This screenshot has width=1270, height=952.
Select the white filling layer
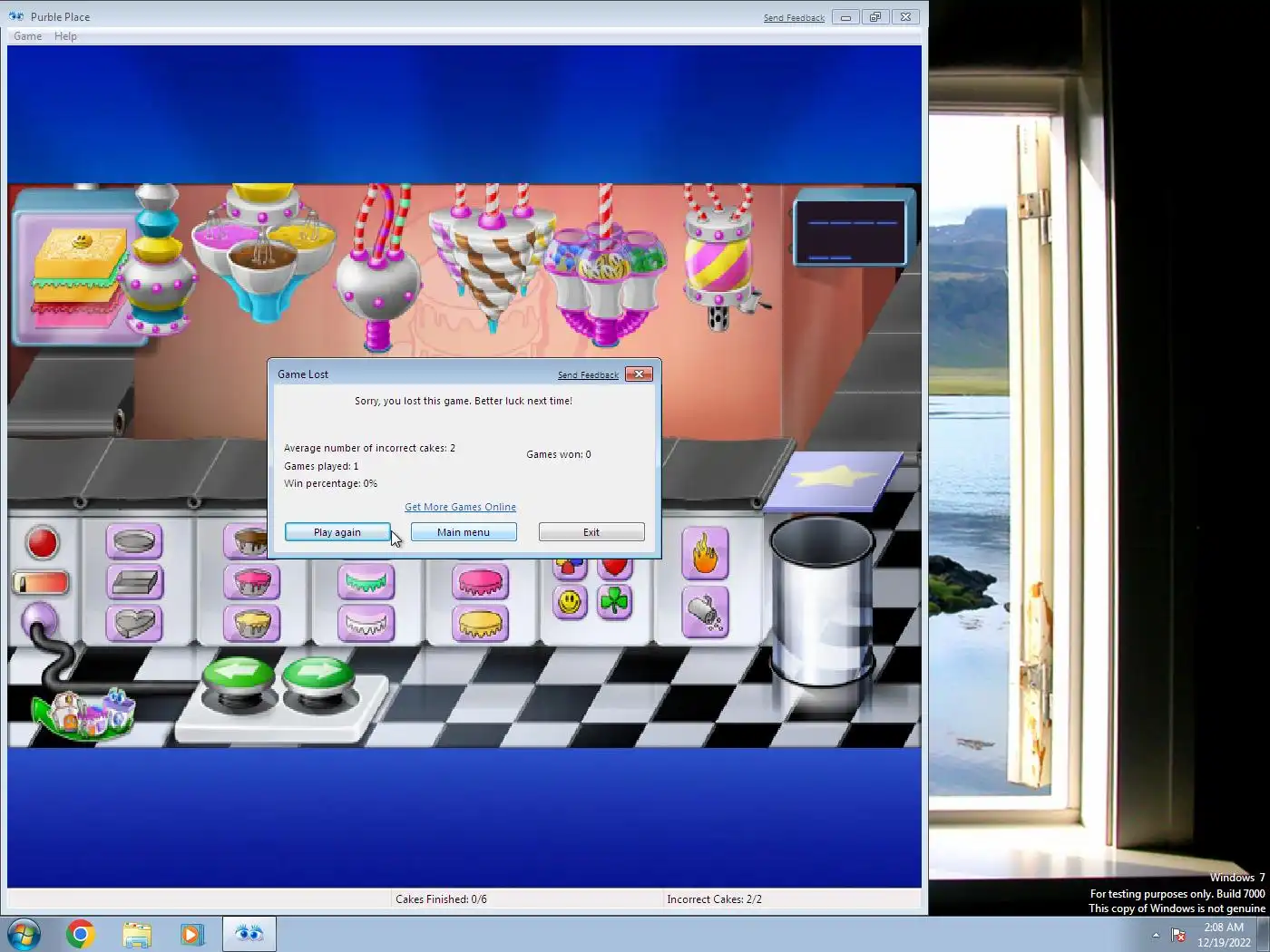click(x=366, y=624)
